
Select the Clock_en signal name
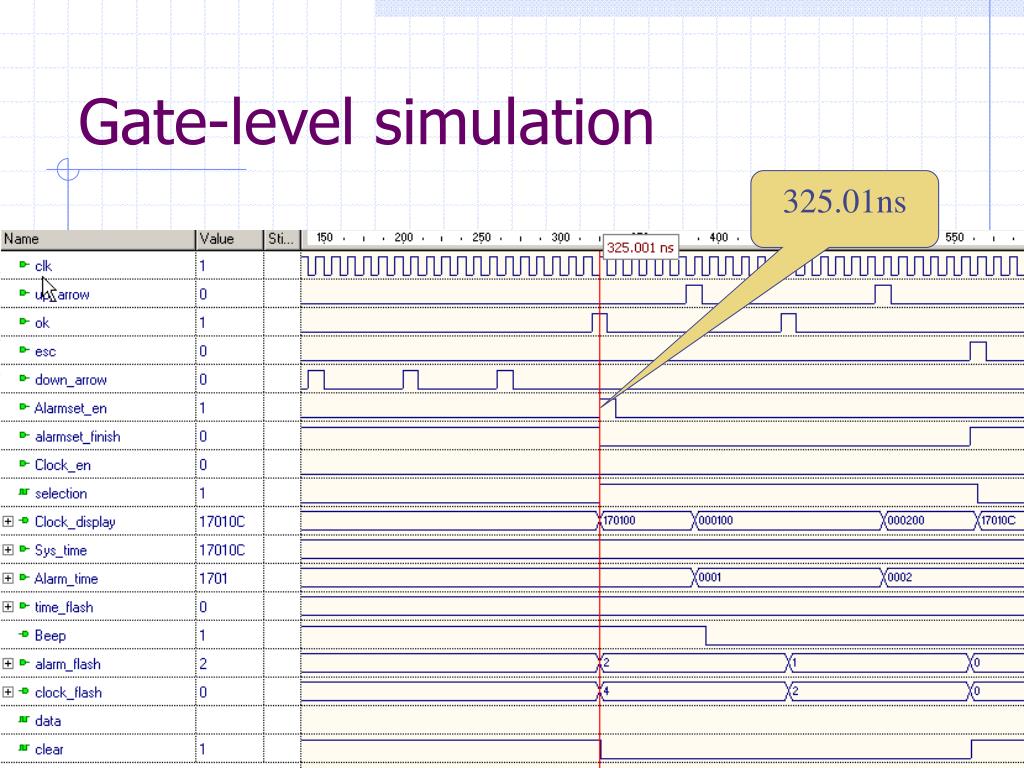tap(63, 465)
